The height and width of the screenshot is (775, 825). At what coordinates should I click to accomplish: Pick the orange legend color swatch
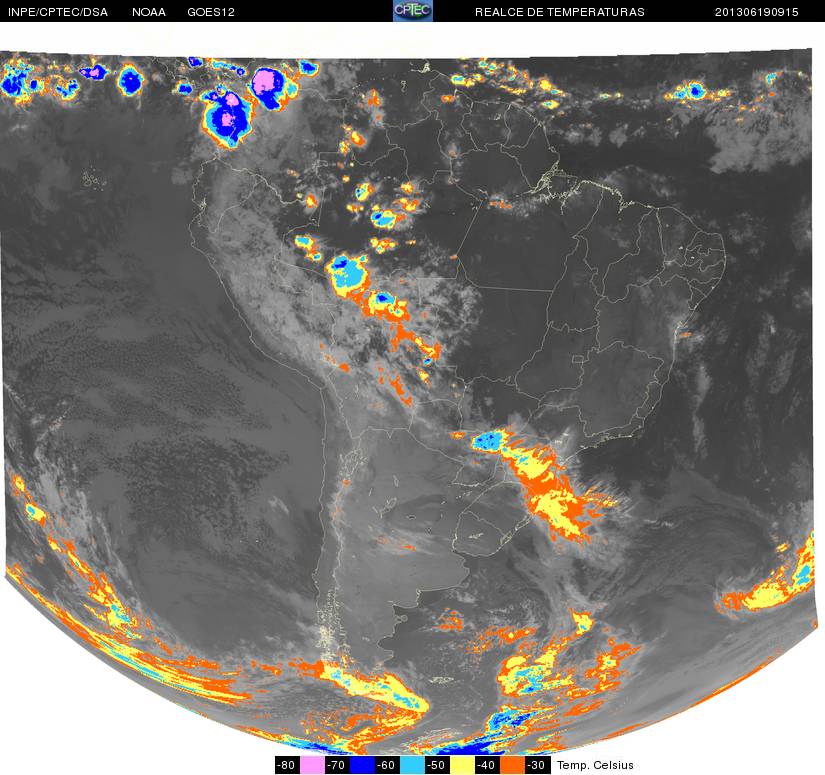pos(512,765)
